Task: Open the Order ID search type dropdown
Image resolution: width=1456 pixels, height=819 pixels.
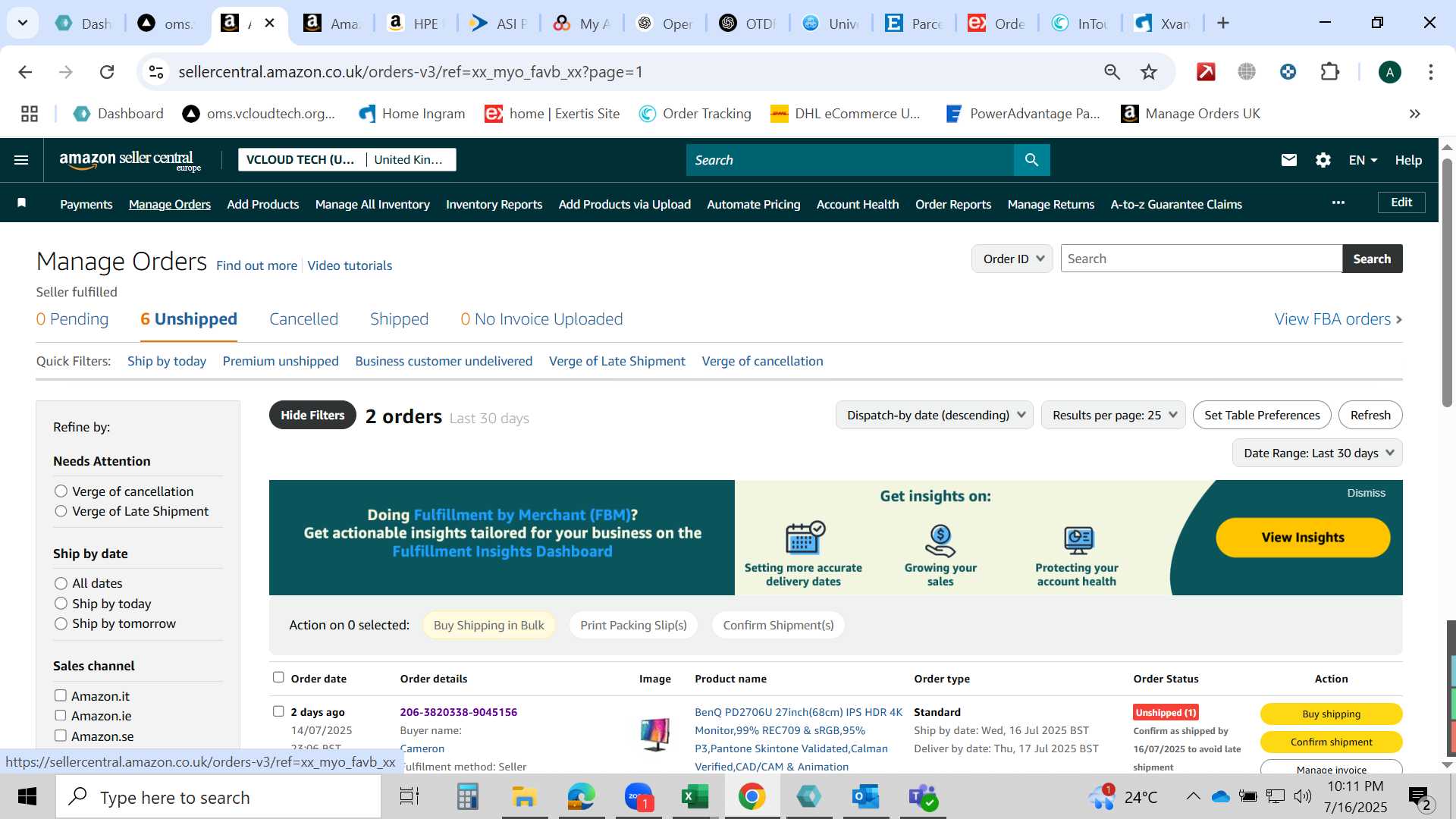Action: coord(1012,259)
